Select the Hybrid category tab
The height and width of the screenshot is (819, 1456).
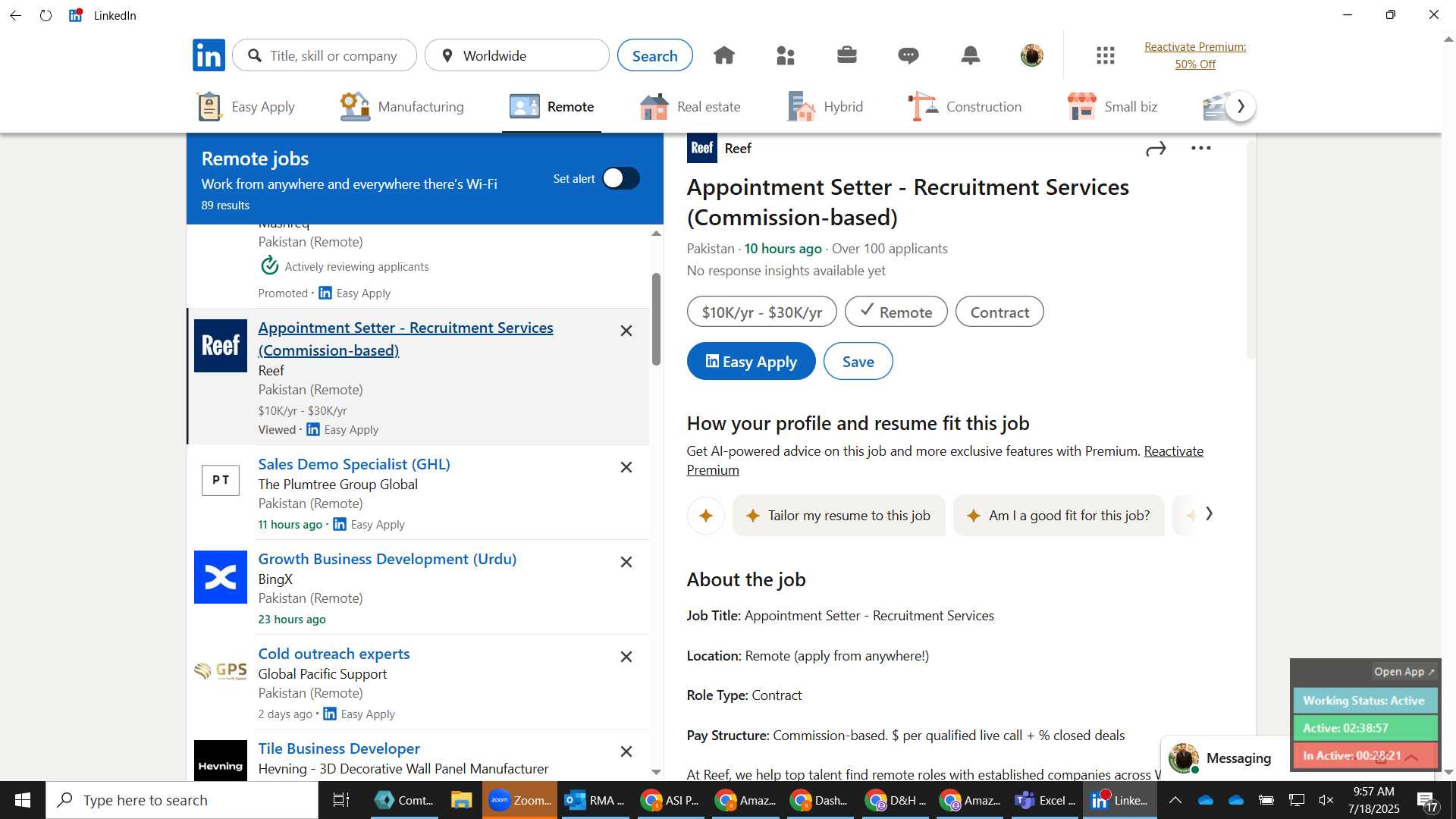(825, 107)
